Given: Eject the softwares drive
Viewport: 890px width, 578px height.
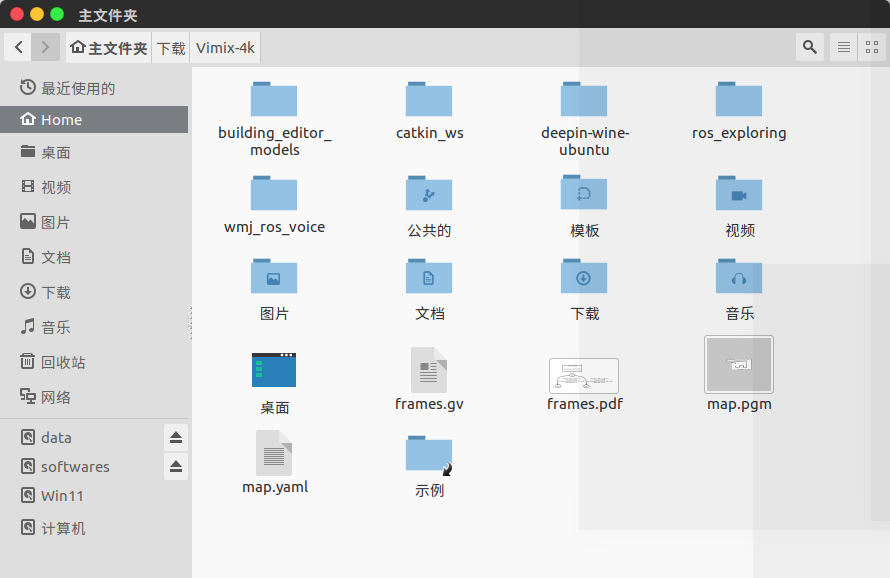Looking at the screenshot, I should coord(176,466).
